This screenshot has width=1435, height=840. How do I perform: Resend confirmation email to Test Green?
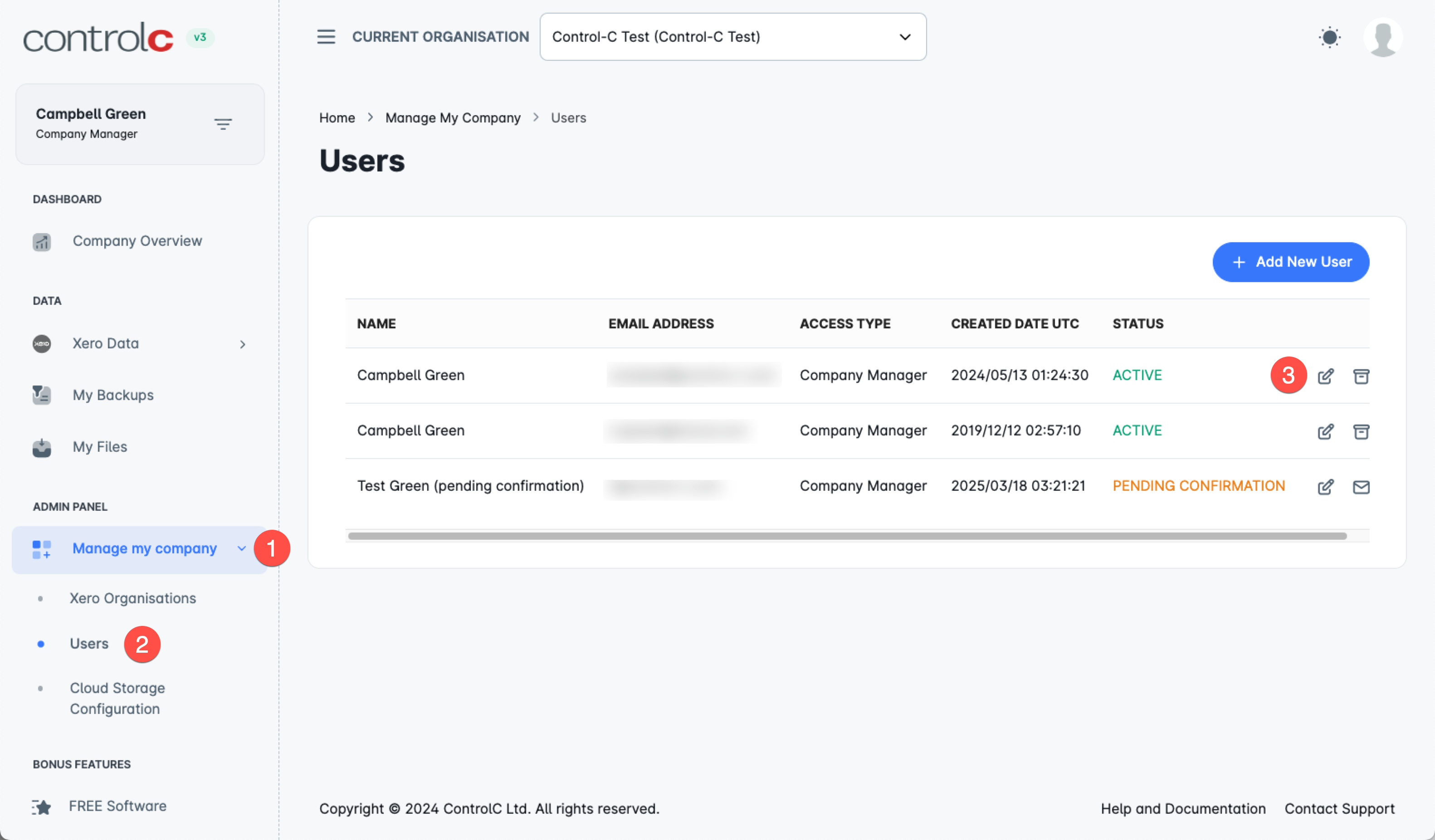click(1361, 486)
